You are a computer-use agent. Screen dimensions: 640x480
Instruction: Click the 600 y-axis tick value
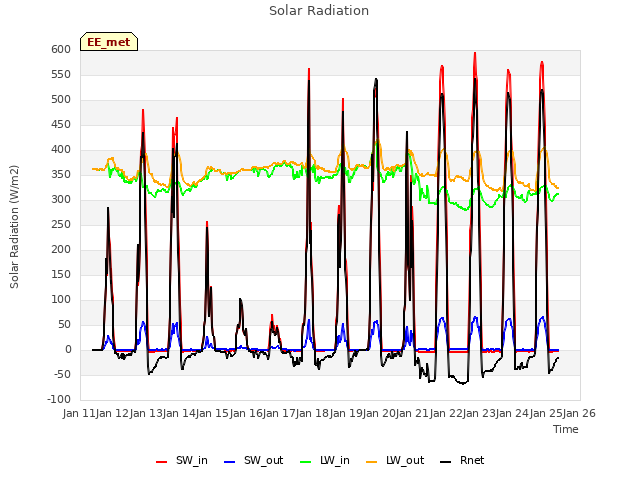pos(61,49)
